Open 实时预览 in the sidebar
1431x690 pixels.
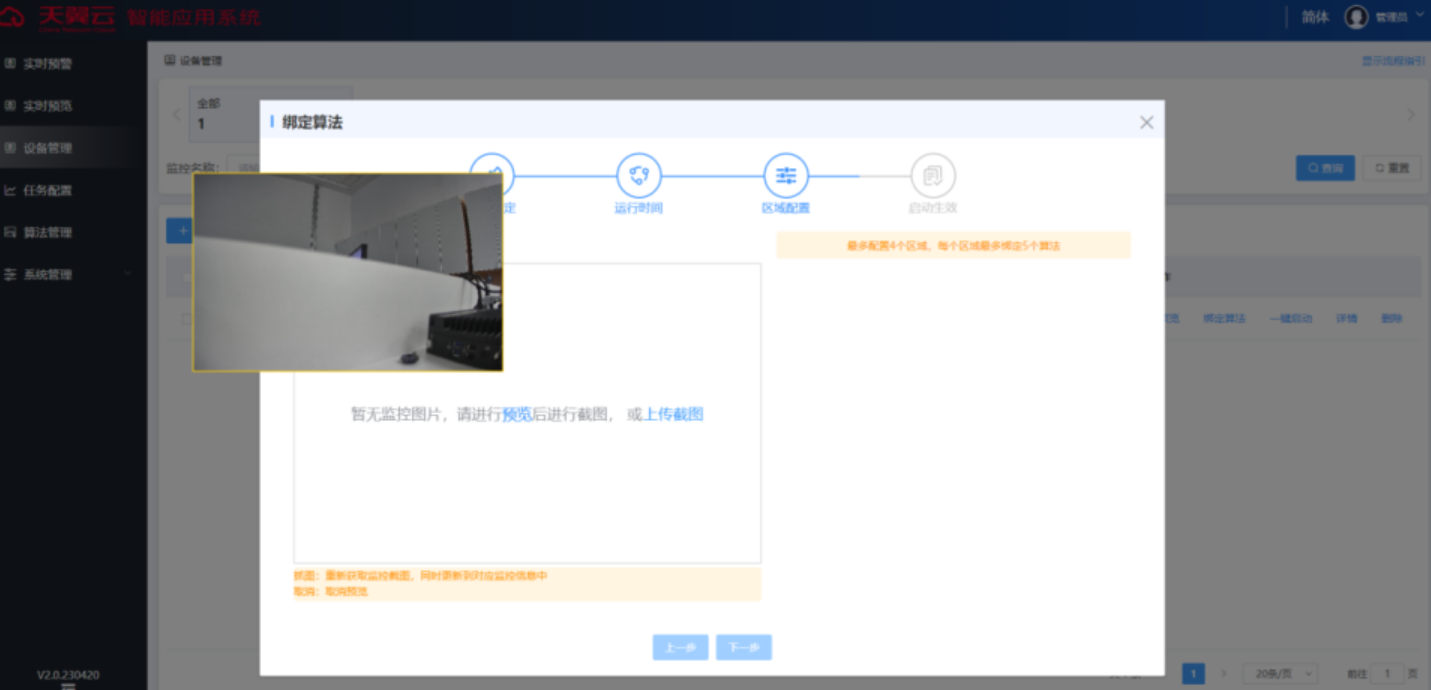pos(47,106)
